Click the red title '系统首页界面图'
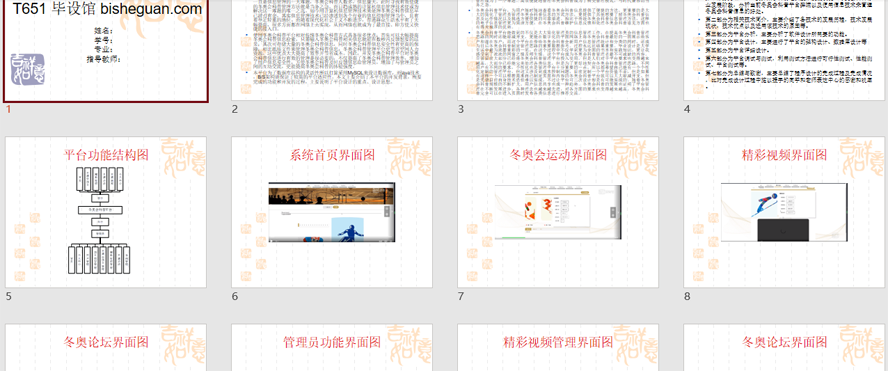Viewport: 888px width, 371px height. tap(332, 155)
